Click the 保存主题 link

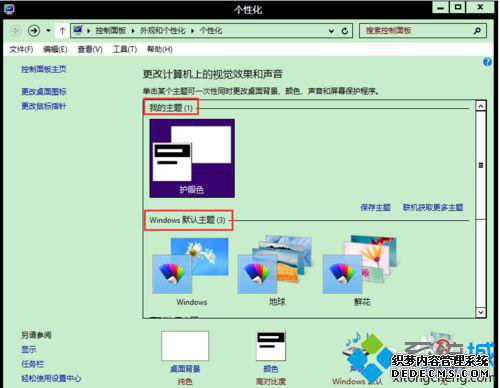click(375, 207)
